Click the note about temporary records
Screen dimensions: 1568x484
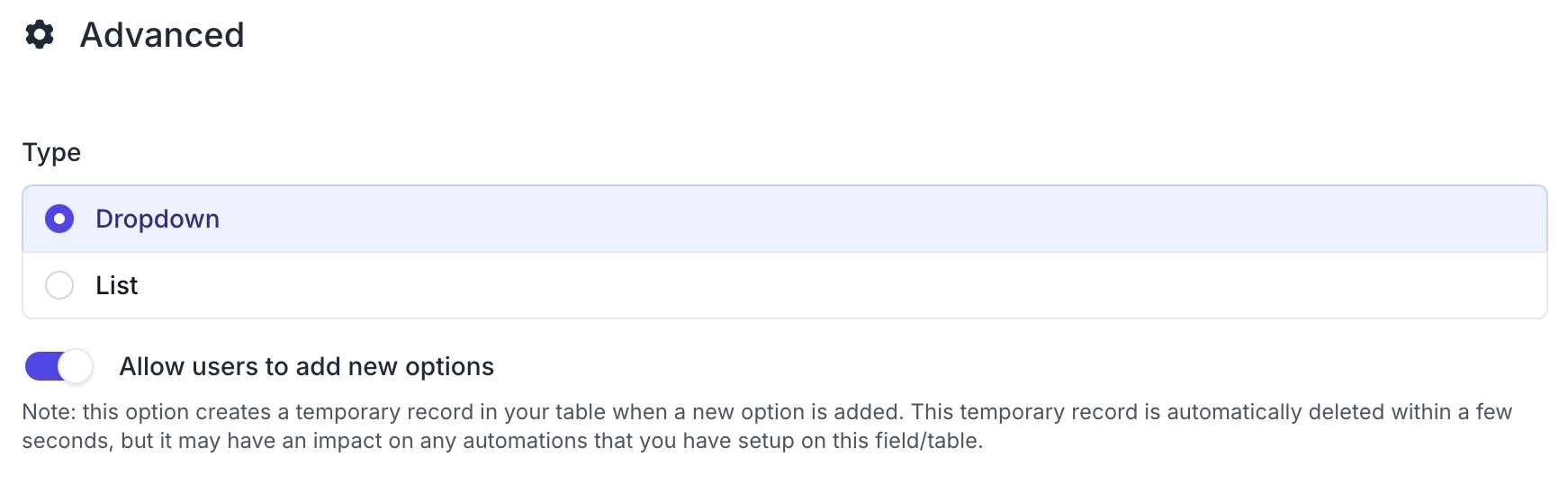[767, 426]
